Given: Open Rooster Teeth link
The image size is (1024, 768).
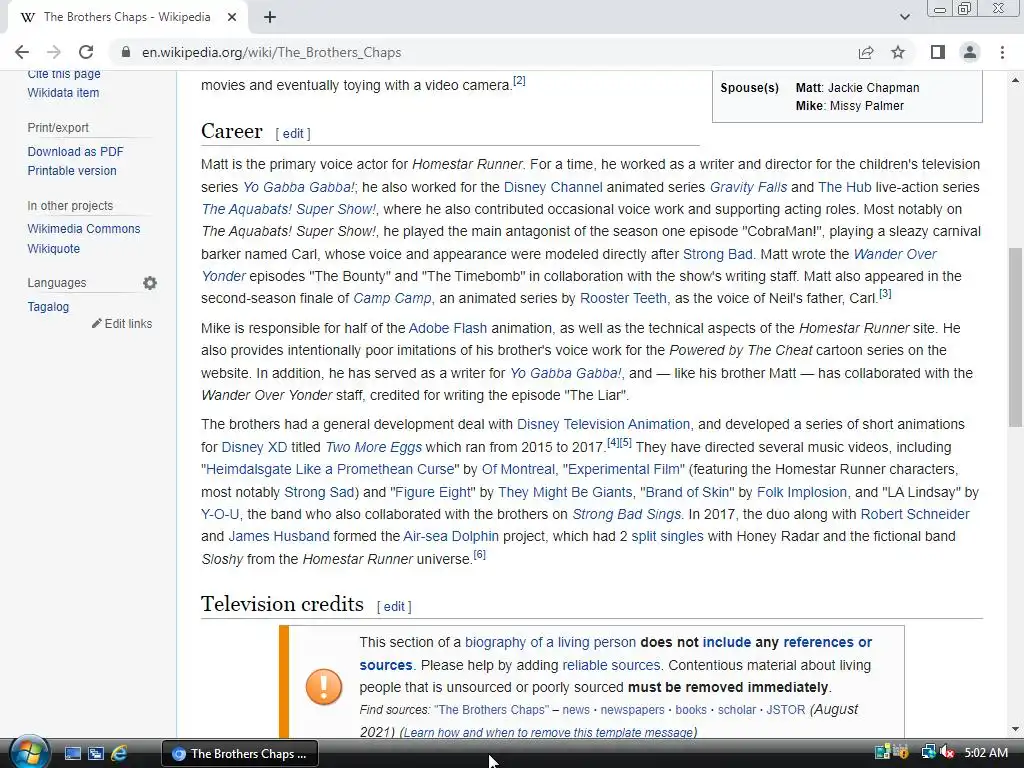Looking at the screenshot, I should (x=623, y=298).
